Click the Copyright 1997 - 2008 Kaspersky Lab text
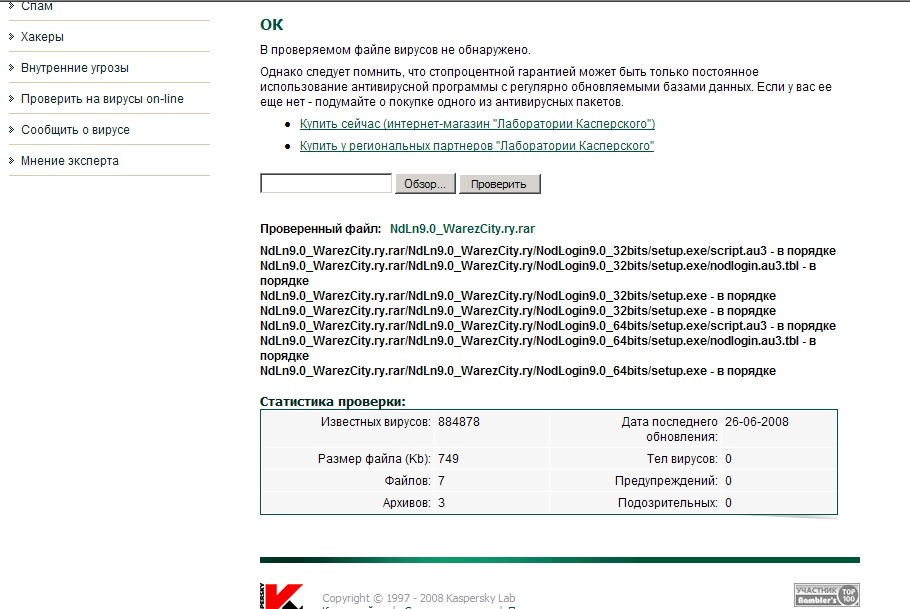Screen dimensions: 910x609 click(418, 598)
